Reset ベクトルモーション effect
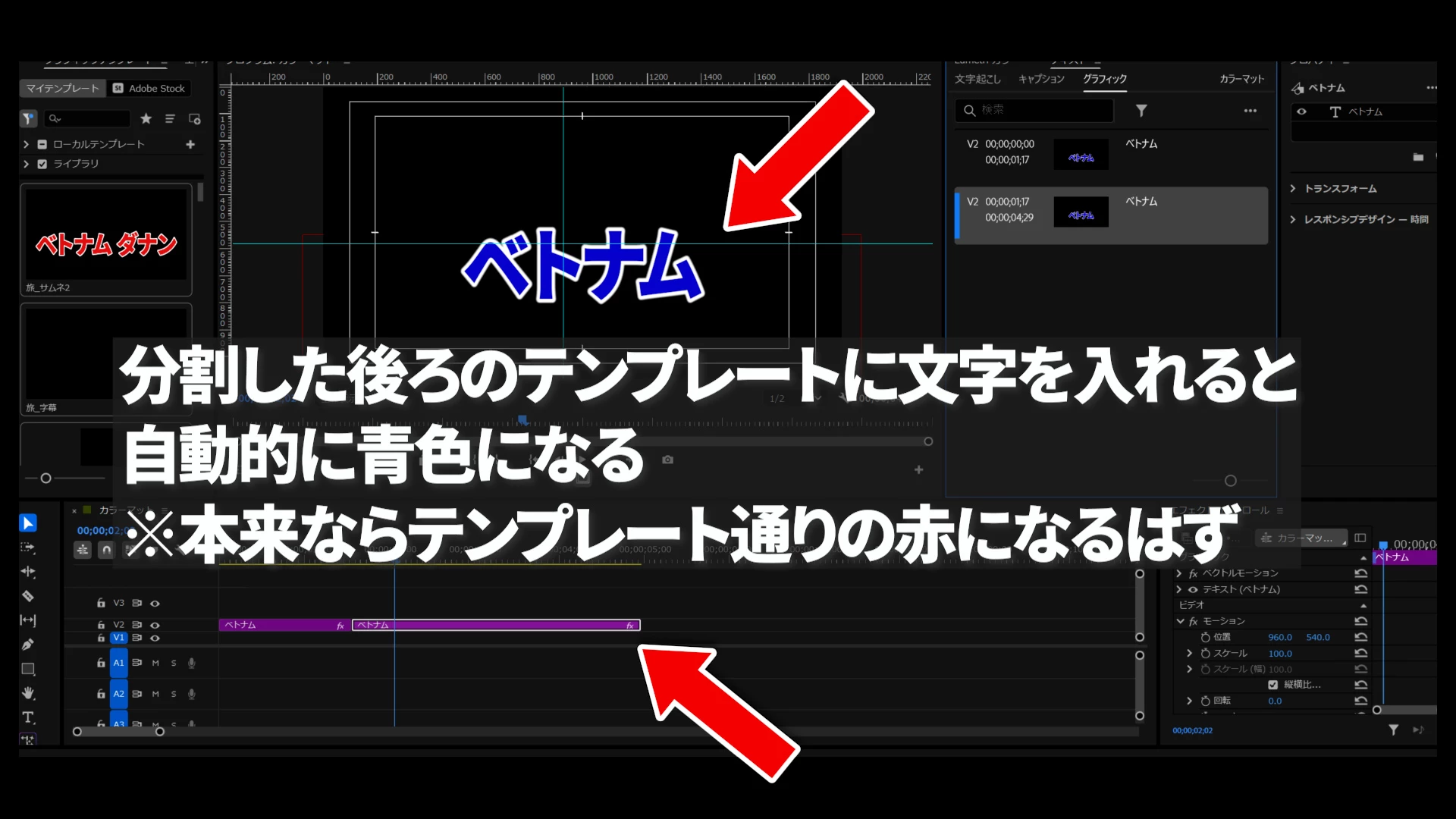This screenshot has width=1456, height=819. pos(1361,573)
